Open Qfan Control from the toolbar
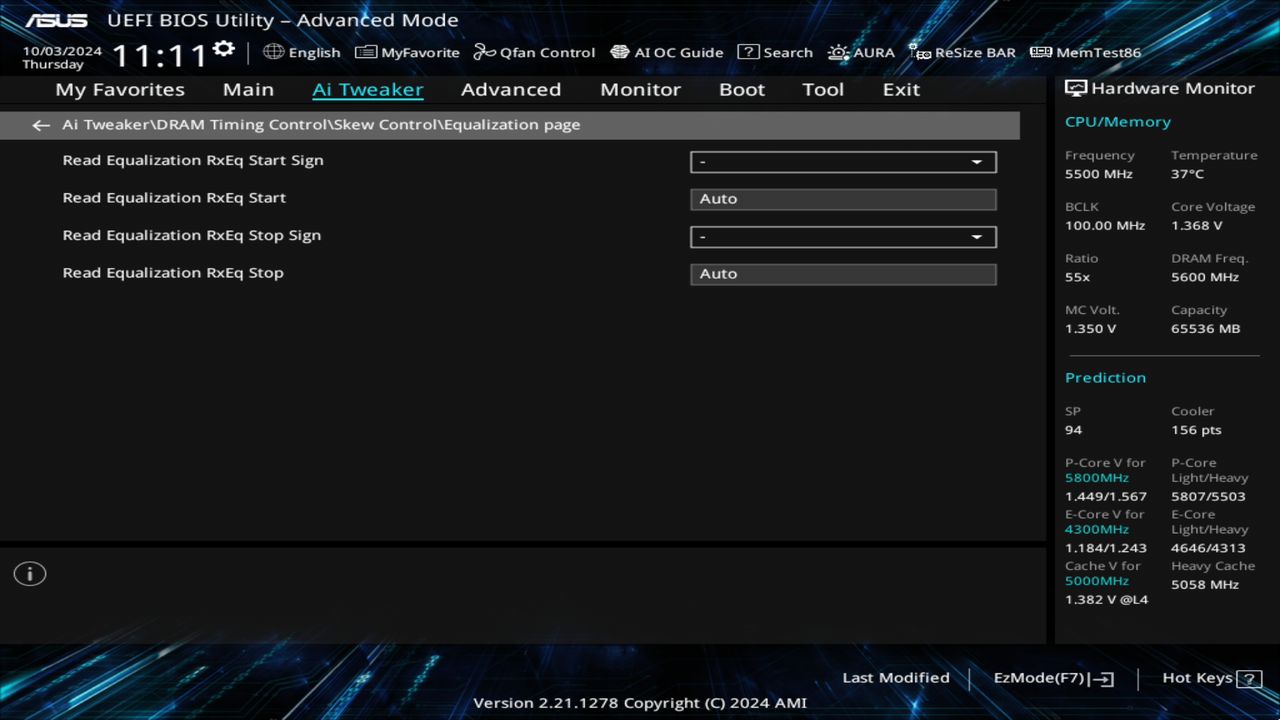 (x=534, y=52)
